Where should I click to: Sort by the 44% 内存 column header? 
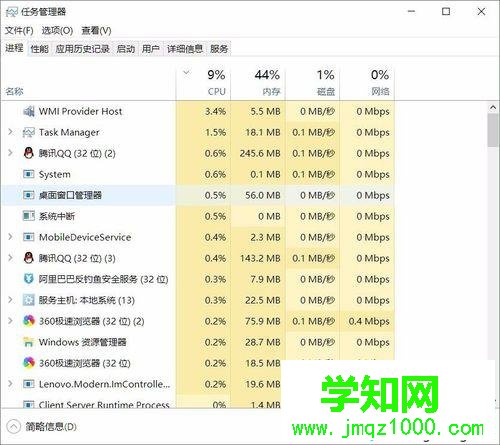point(258,83)
